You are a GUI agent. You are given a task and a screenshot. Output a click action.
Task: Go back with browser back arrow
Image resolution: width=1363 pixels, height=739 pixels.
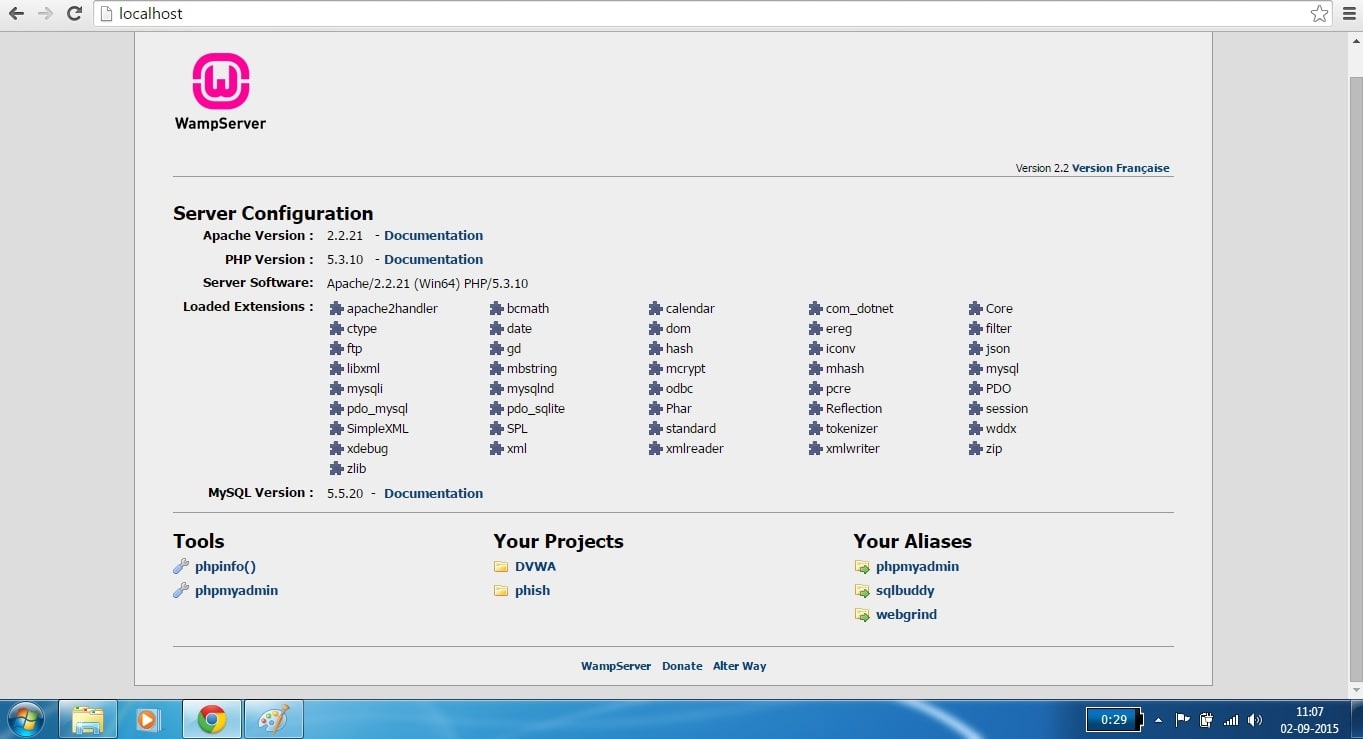pos(17,14)
